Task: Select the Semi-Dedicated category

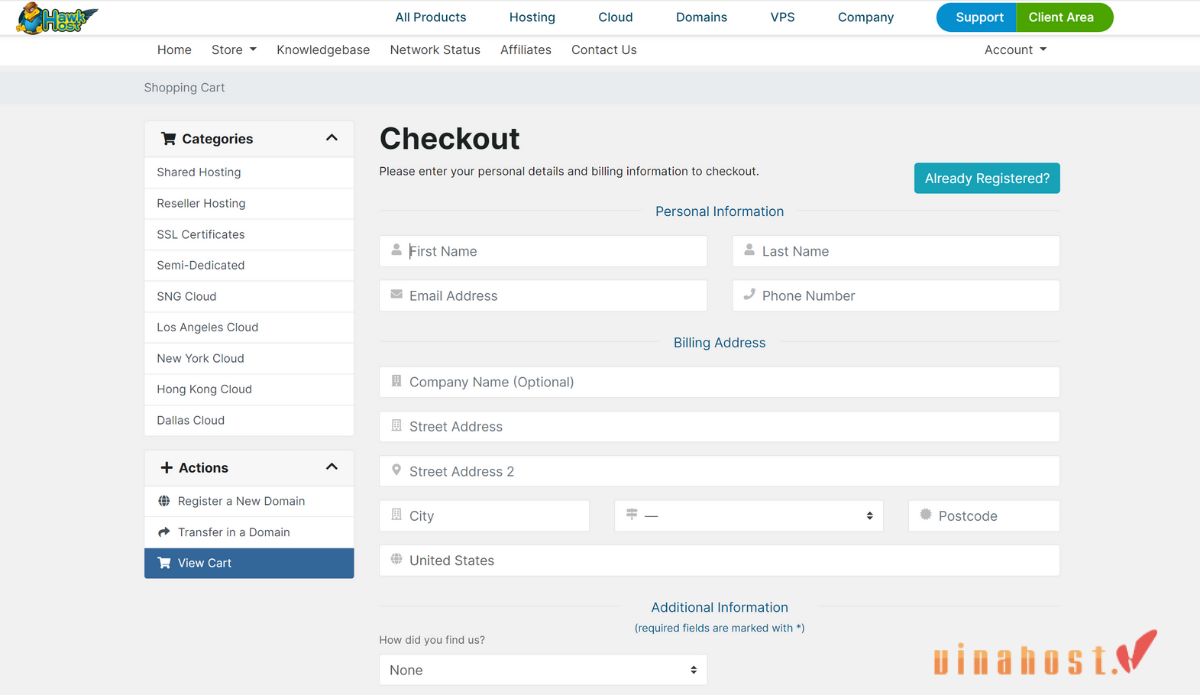Action: pos(249,265)
